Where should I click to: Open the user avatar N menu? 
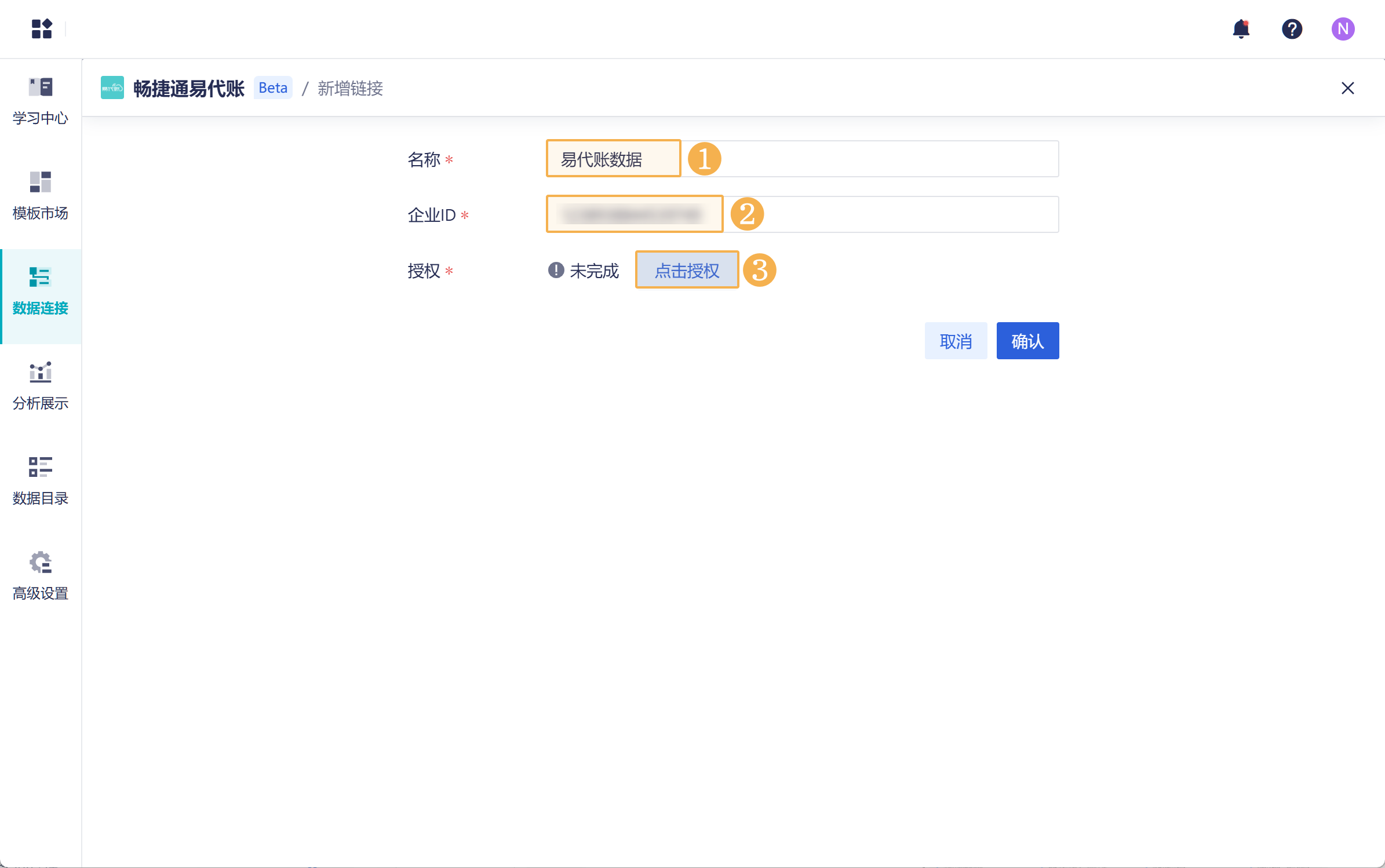pos(1344,28)
